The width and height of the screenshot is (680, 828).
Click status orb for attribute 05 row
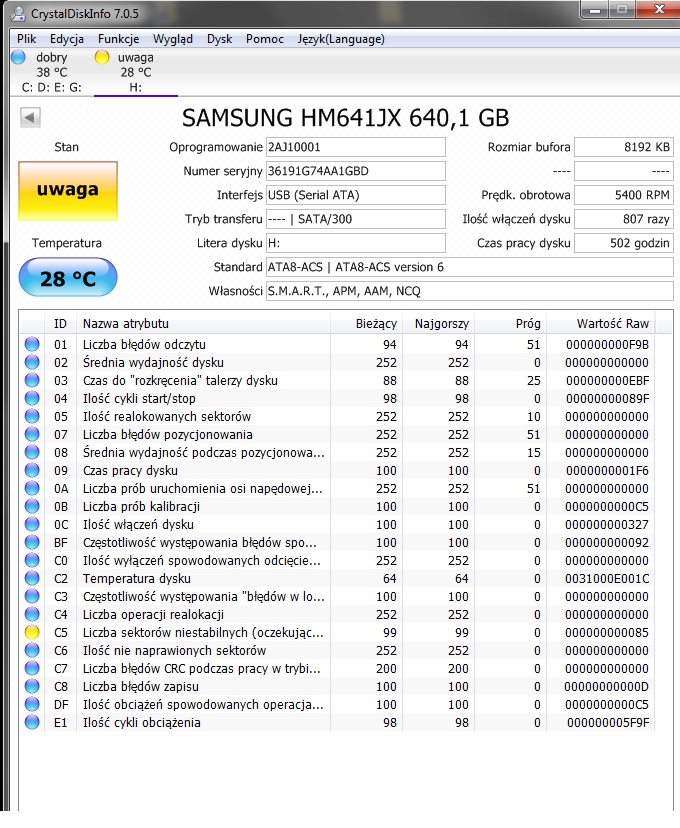[x=32, y=416]
